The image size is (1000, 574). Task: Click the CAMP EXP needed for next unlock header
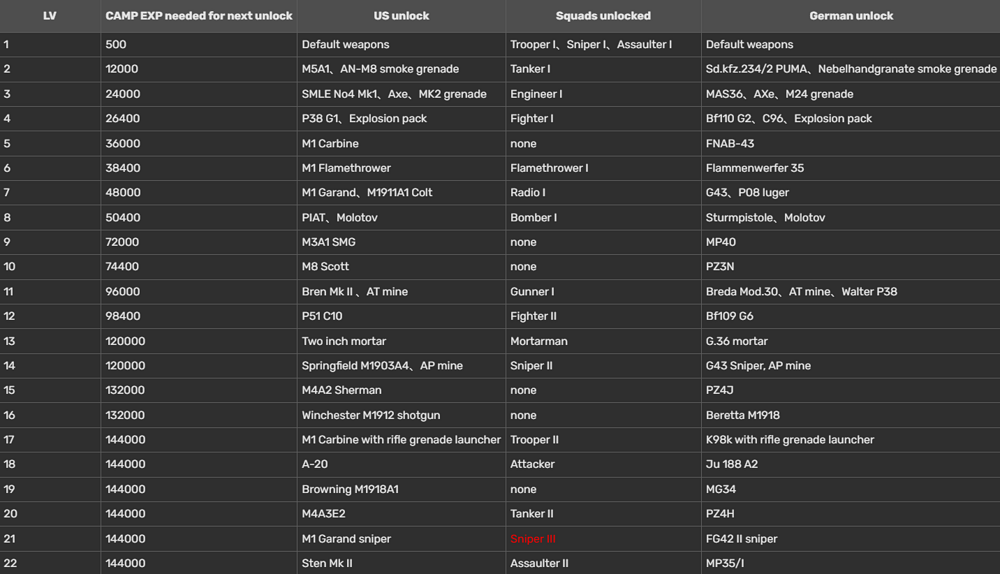[199, 16]
